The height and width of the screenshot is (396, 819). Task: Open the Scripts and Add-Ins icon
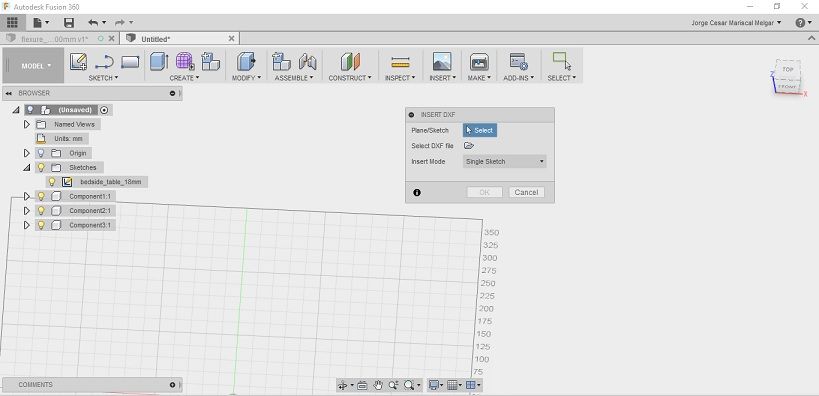tap(518, 62)
